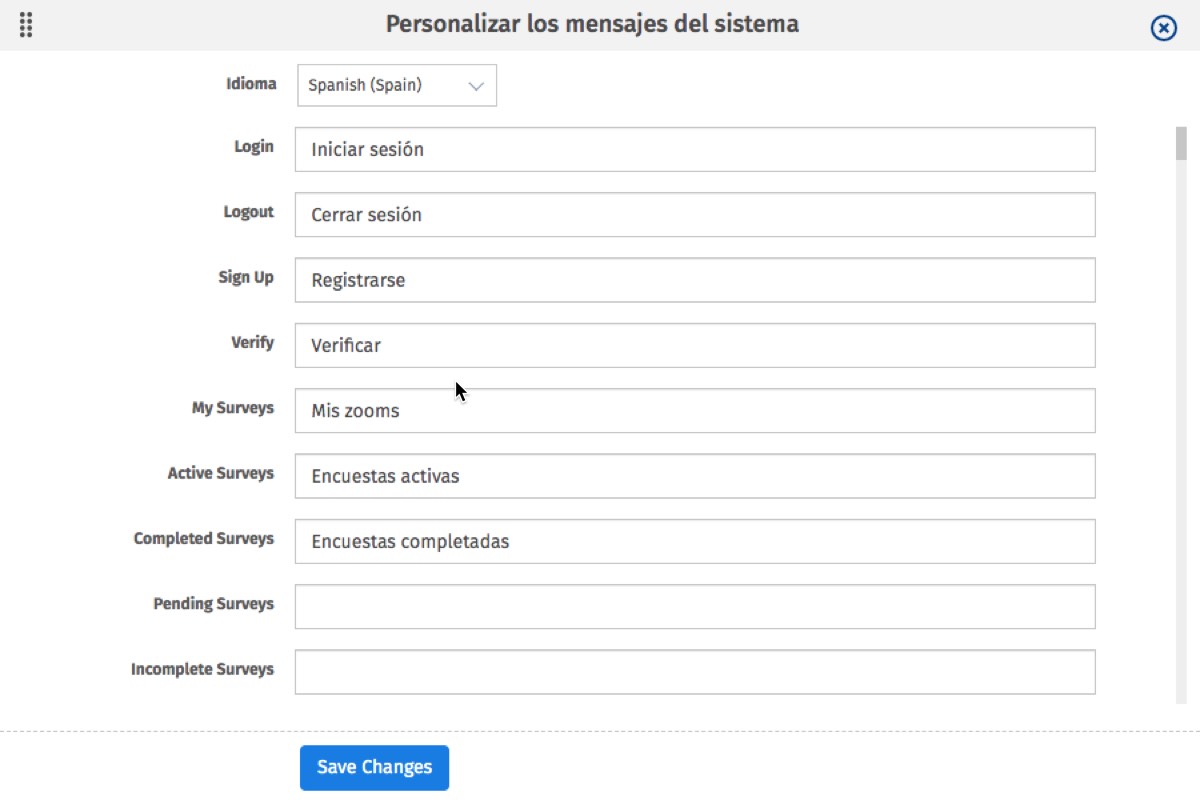Click the Idioma label
The height and width of the screenshot is (804, 1200).
[251, 84]
